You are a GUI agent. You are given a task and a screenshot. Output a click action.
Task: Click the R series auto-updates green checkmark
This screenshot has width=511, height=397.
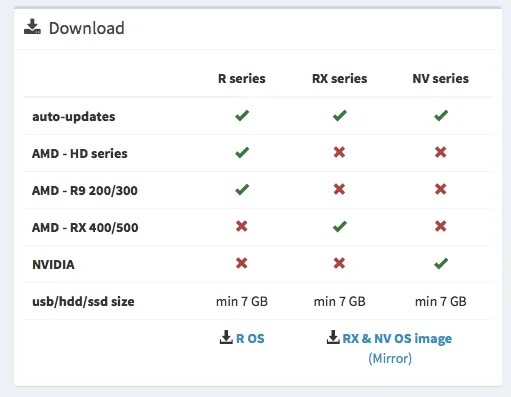click(x=242, y=116)
